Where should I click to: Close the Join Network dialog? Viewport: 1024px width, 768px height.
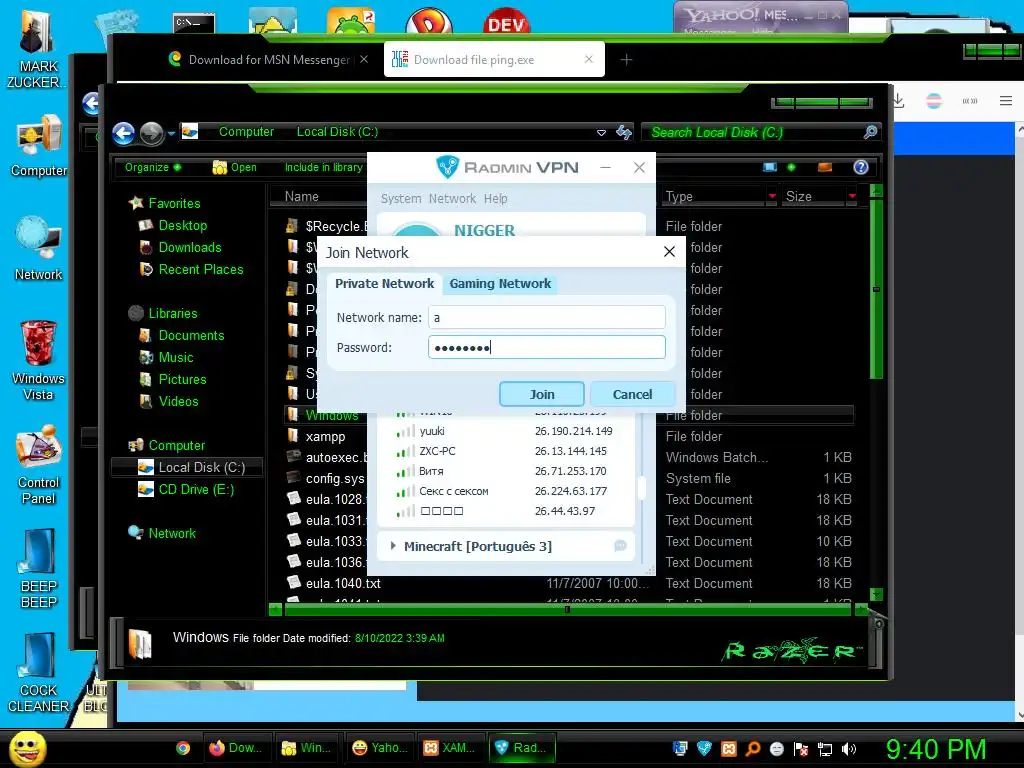(669, 252)
